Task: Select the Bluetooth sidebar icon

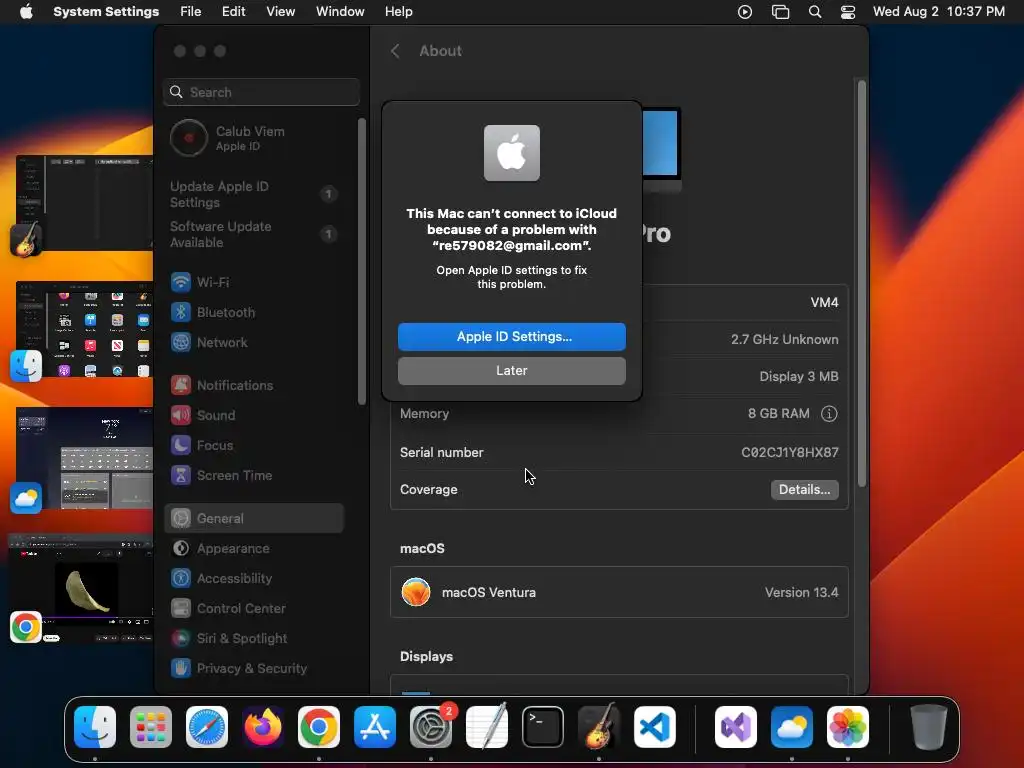Action: click(181, 312)
